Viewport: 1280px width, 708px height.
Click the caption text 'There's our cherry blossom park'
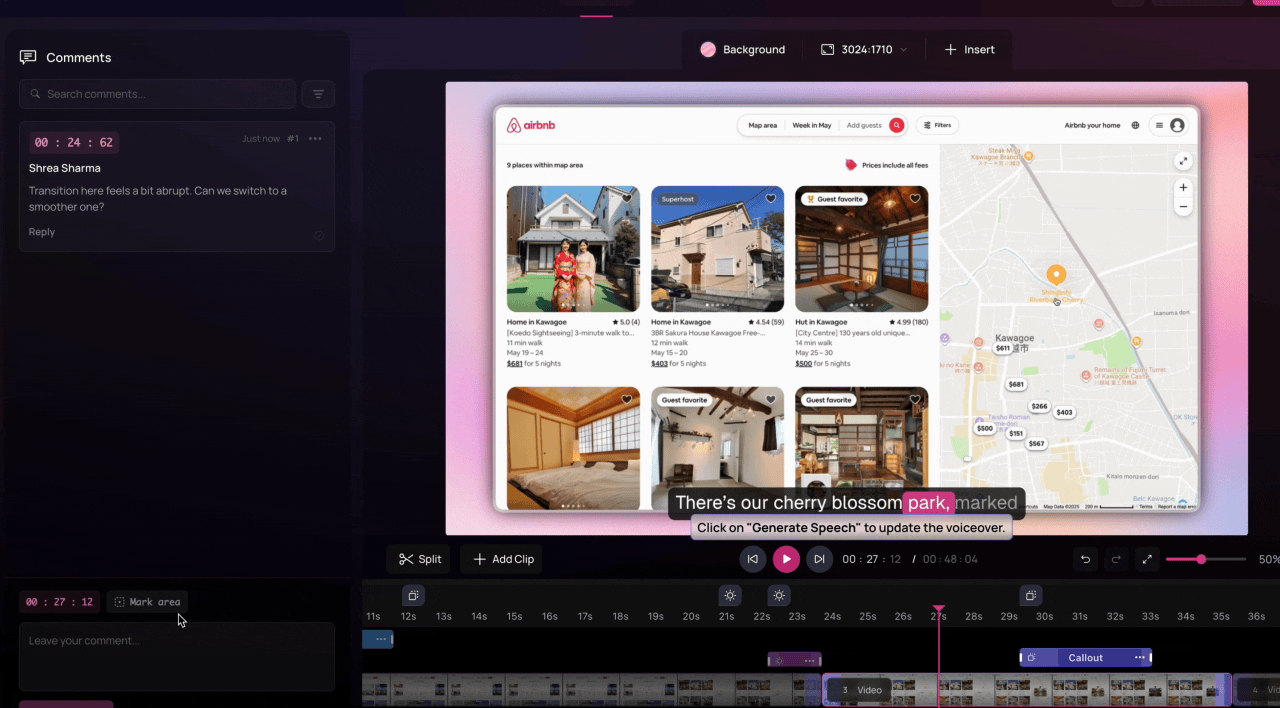pos(813,503)
